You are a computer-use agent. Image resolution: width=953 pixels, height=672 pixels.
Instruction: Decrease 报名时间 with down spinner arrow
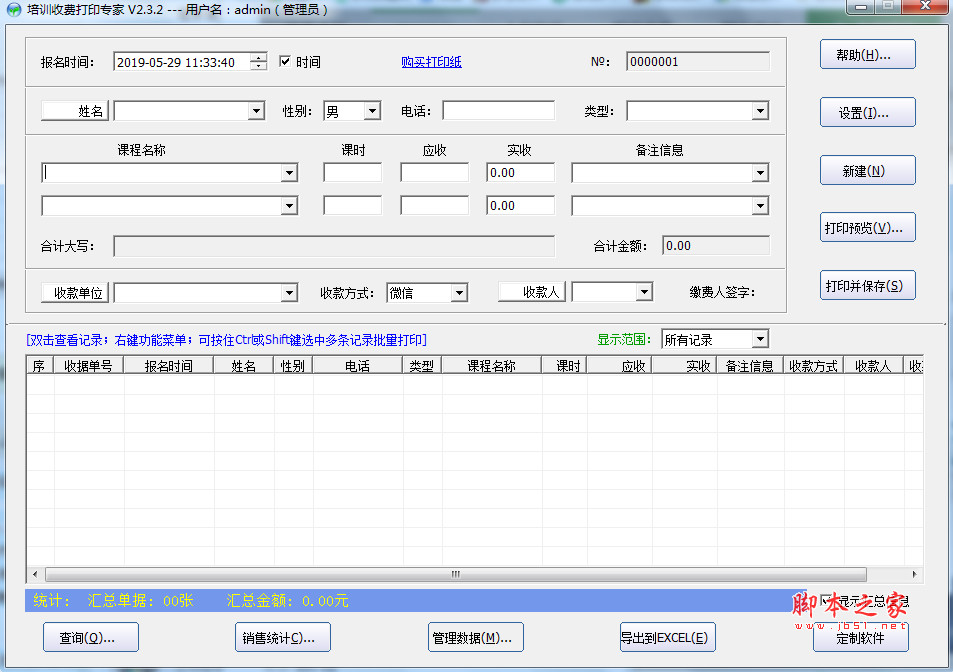[x=258, y=66]
